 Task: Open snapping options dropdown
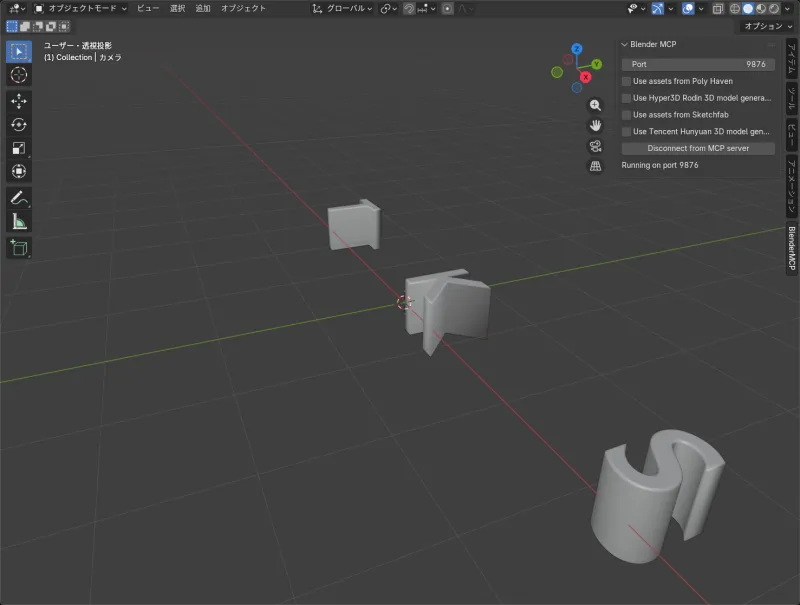(x=426, y=9)
